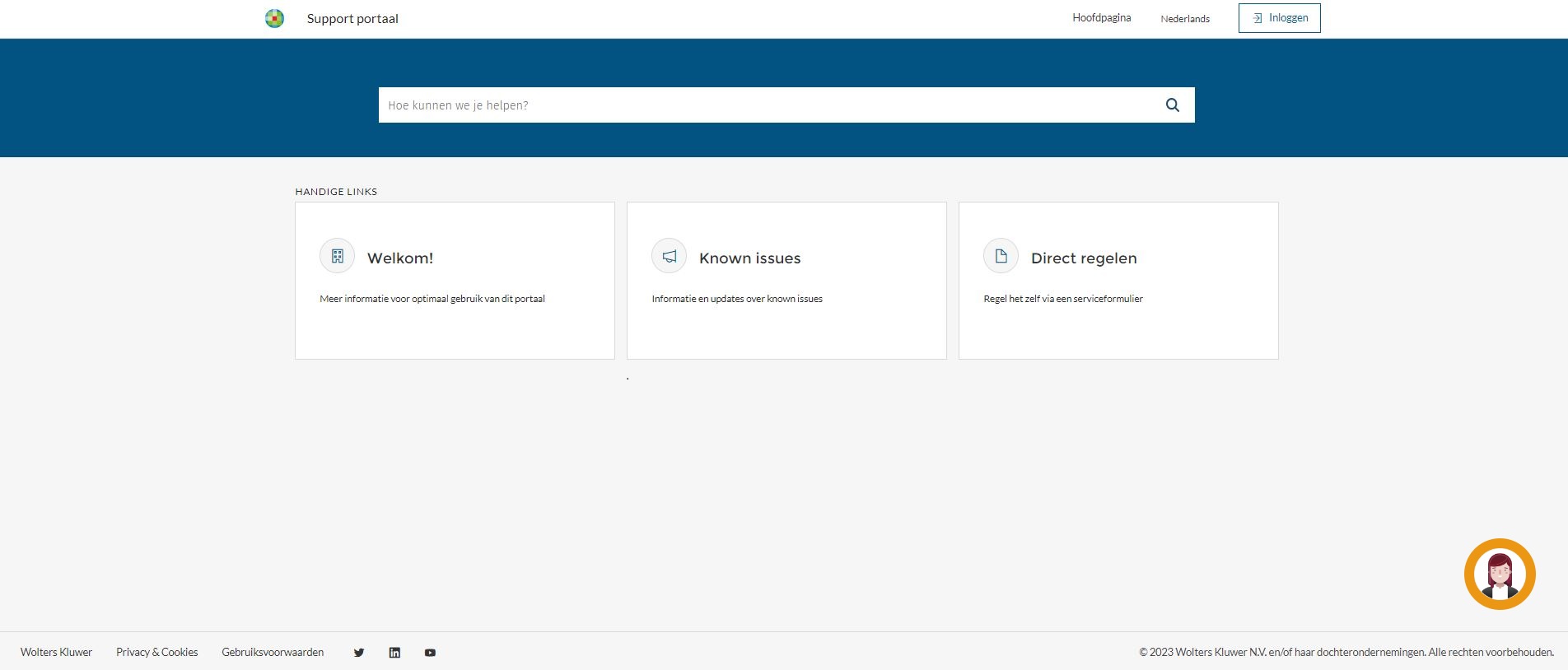This screenshot has height=670, width=1568.
Task: Open the YouTube footer icon
Action: [430, 653]
